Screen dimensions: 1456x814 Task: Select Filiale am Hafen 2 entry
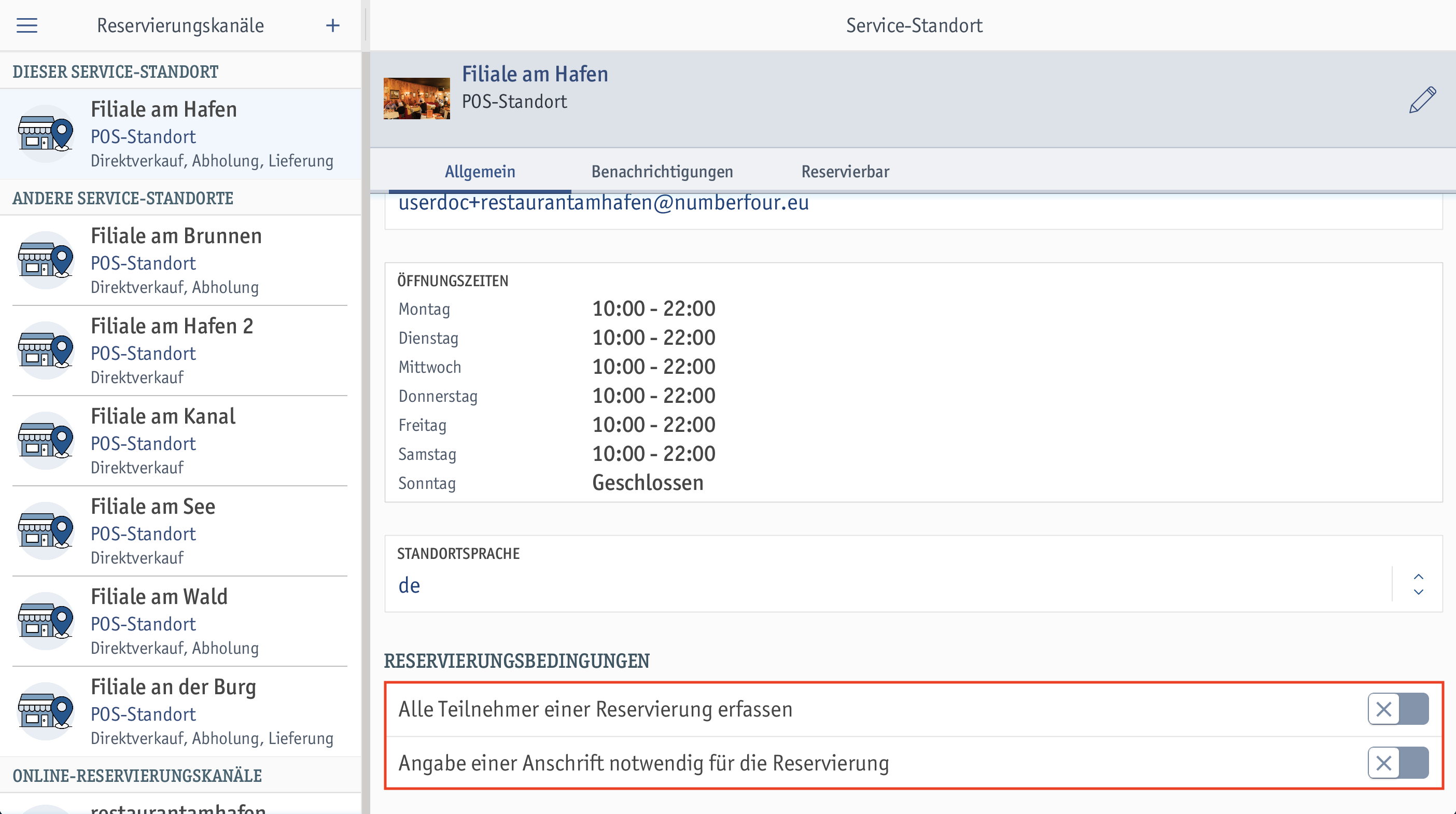click(180, 350)
